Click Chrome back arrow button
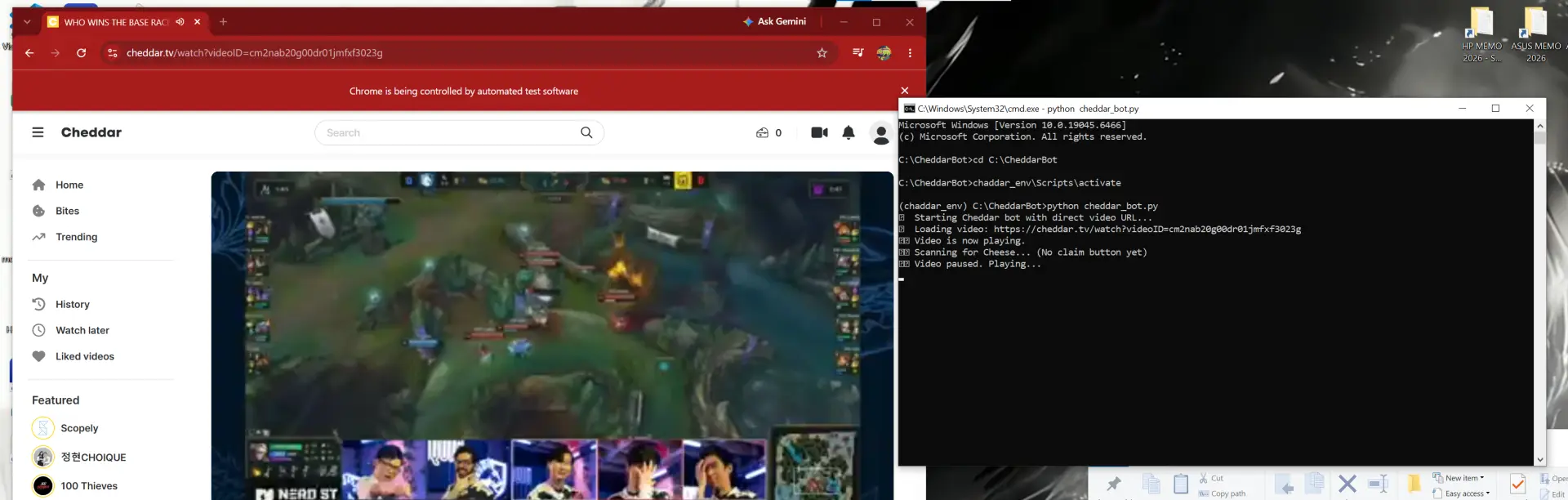 (x=29, y=53)
